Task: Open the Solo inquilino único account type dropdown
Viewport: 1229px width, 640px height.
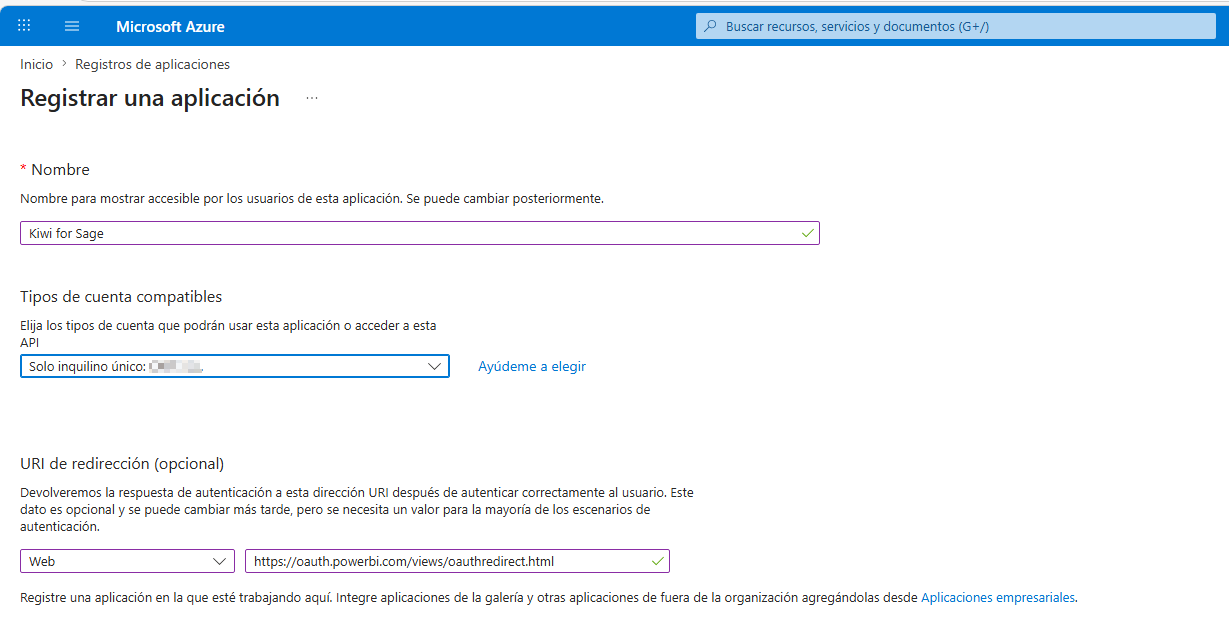Action: click(x=235, y=366)
